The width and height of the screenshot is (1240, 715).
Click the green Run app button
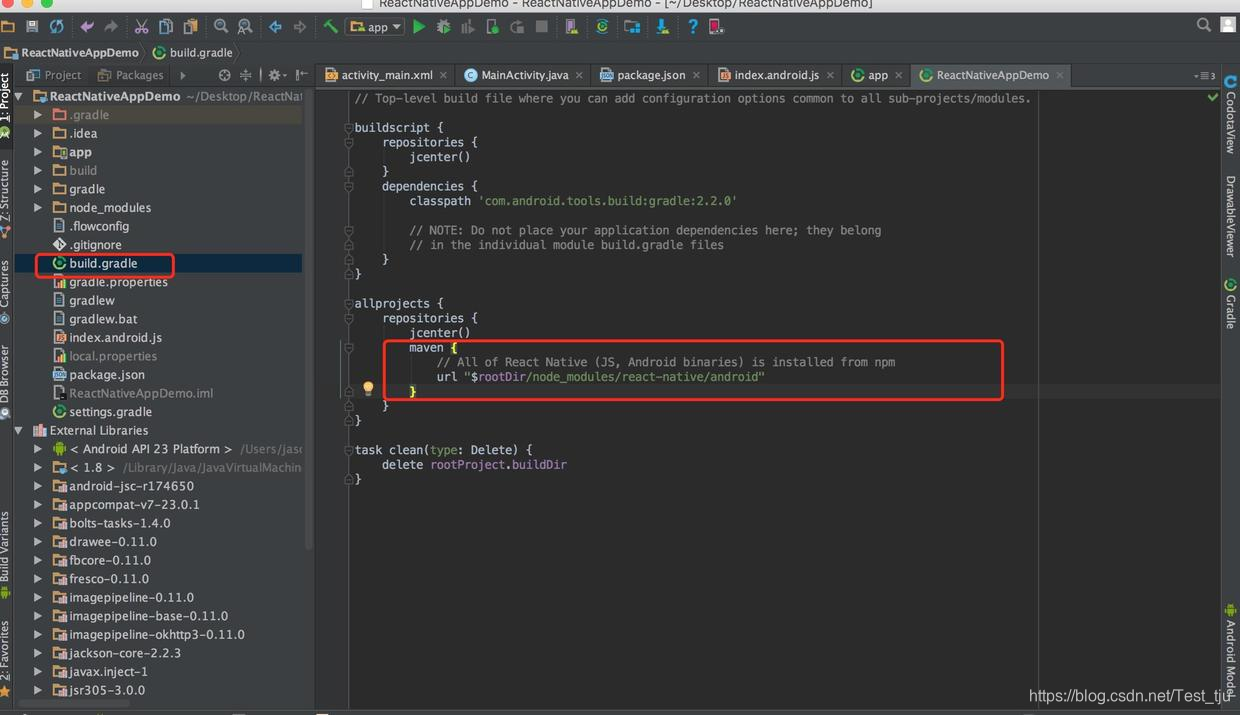pos(419,26)
